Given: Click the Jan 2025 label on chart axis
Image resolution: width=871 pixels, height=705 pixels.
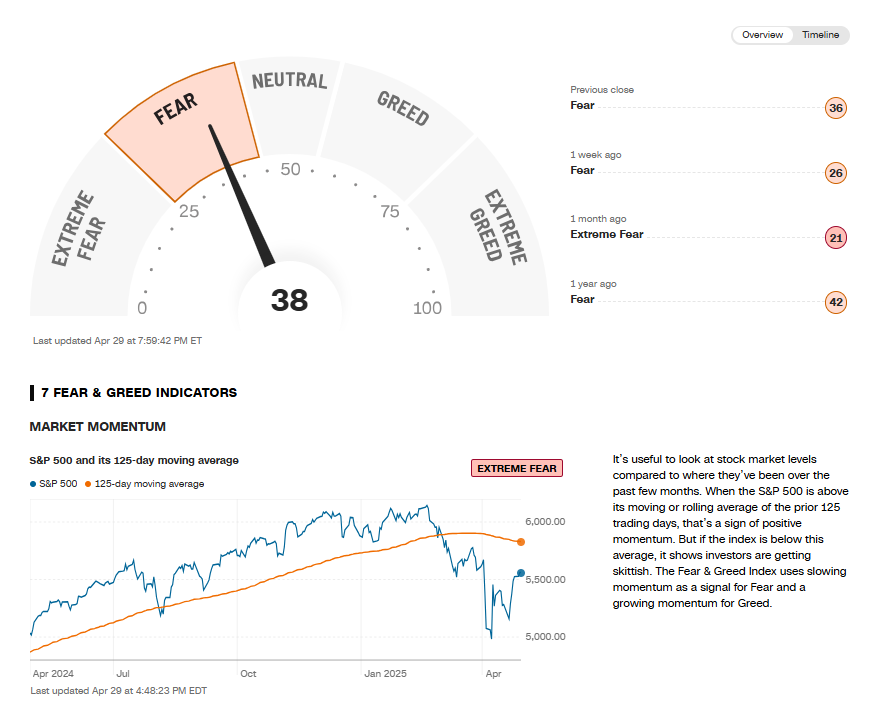Looking at the screenshot, I should point(387,674).
